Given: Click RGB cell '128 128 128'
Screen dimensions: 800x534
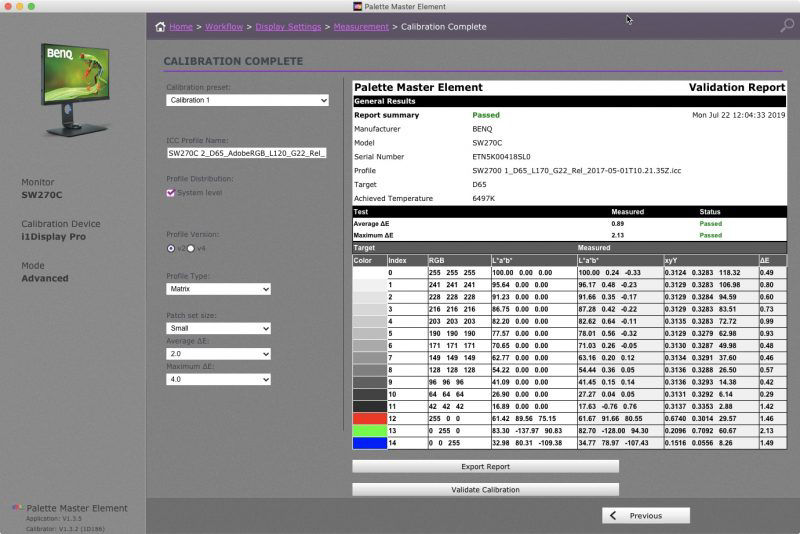Looking at the screenshot, I should pos(452,370).
